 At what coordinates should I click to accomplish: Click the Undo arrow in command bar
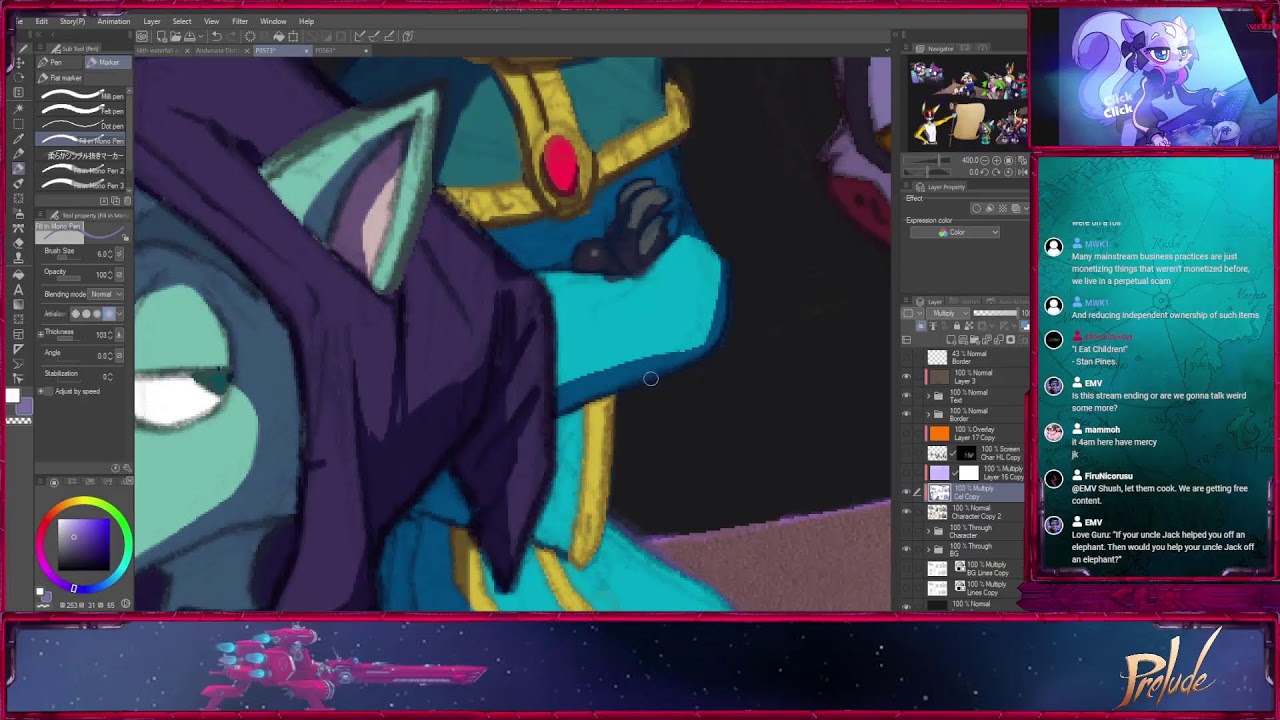(216, 36)
